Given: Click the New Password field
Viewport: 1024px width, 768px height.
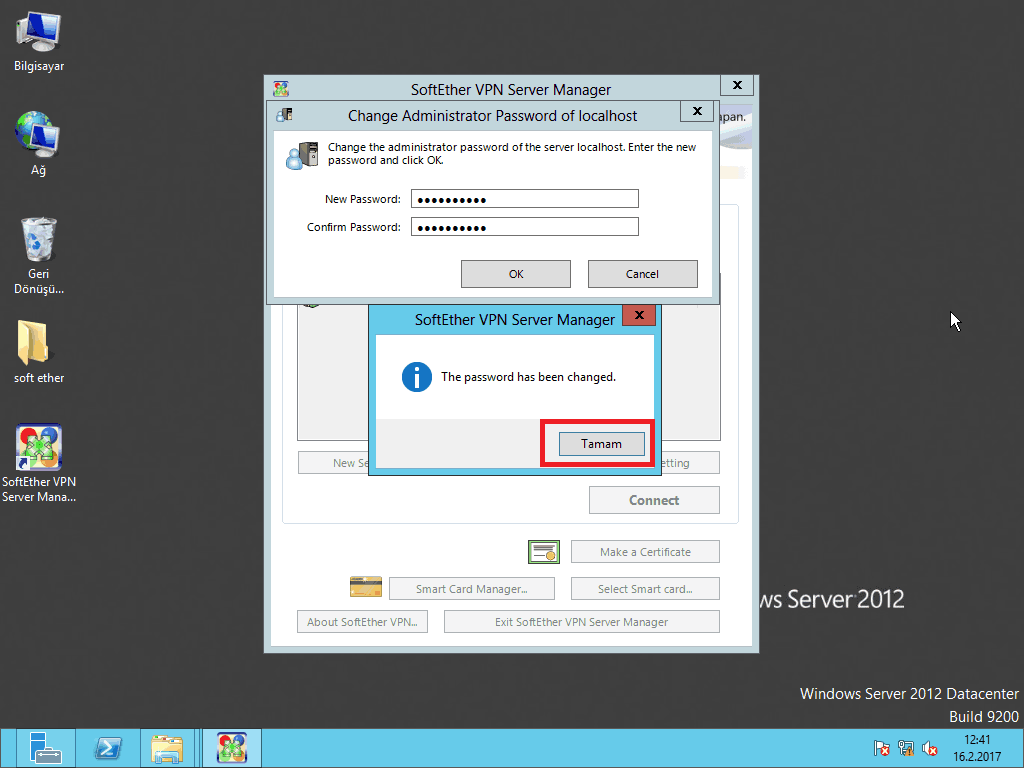Looking at the screenshot, I should pos(524,199).
